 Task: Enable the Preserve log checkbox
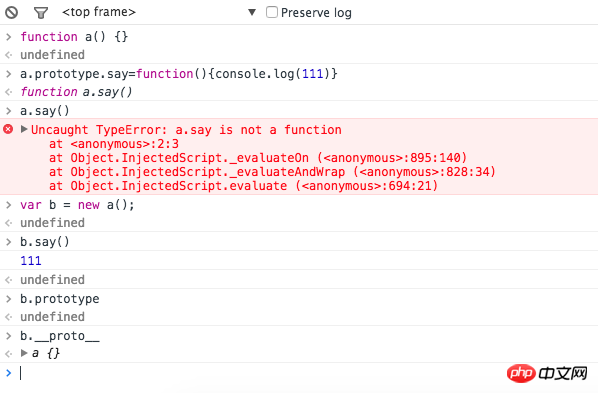click(x=272, y=12)
